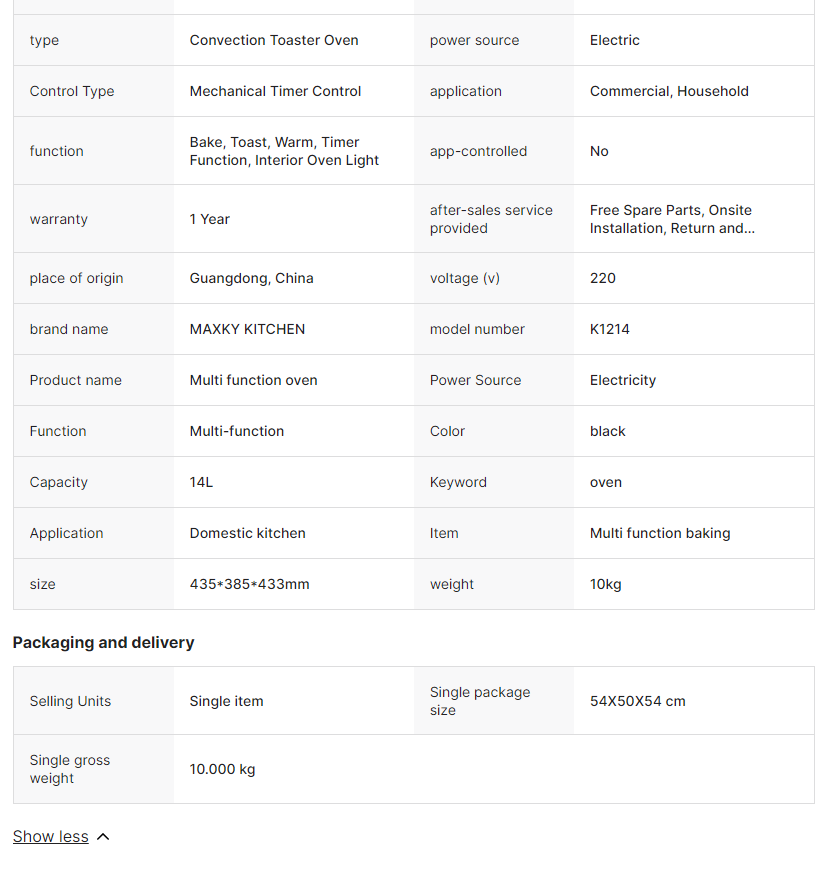
Task: Select the 1 Year warranty value
Action: 210,219
